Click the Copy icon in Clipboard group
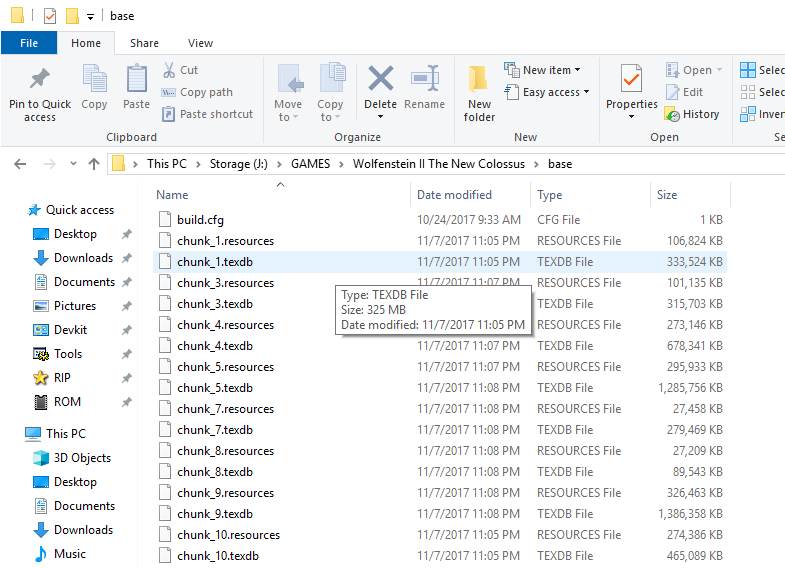The width and height of the screenshot is (785, 568). 94,78
